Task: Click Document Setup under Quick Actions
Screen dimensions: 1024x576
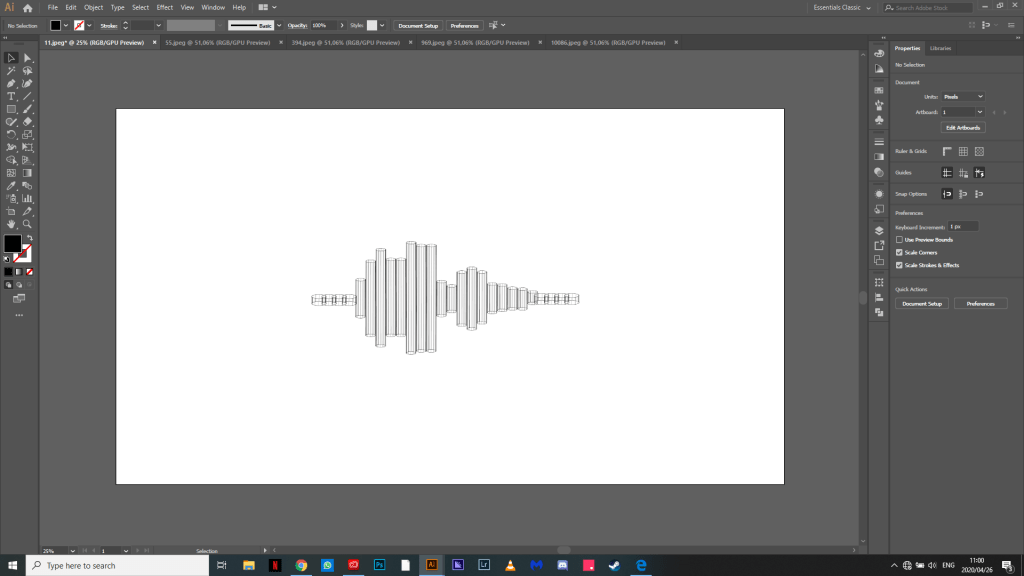Action: coord(921,303)
